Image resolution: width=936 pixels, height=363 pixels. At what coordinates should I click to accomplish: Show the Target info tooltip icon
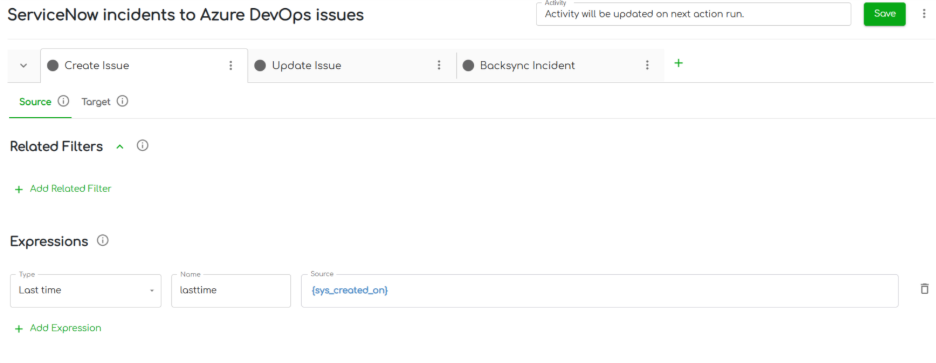122,101
